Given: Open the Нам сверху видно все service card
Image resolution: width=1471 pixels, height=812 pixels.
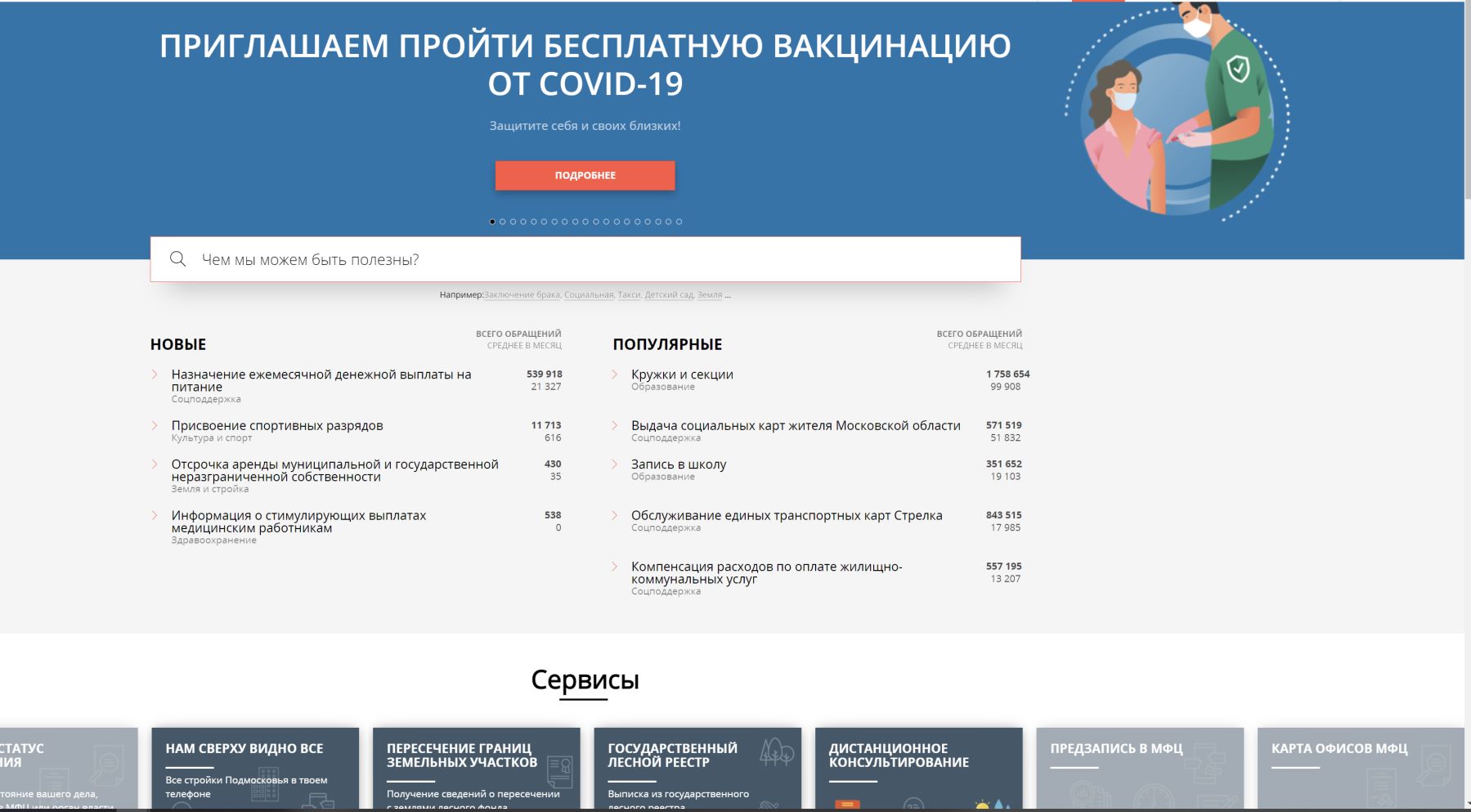Looking at the screenshot, I should point(255,767).
